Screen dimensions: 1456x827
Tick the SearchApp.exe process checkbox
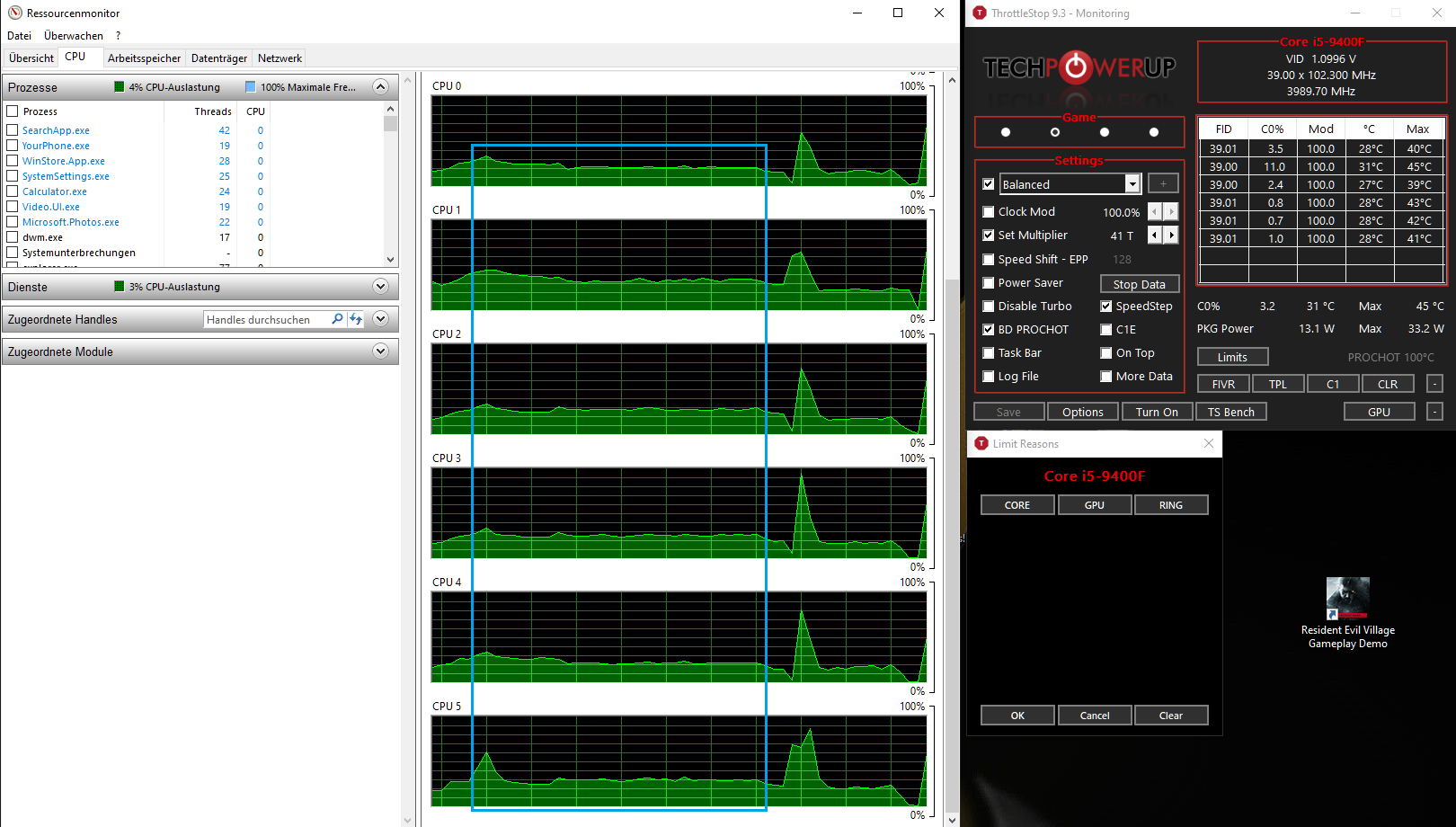tap(13, 130)
